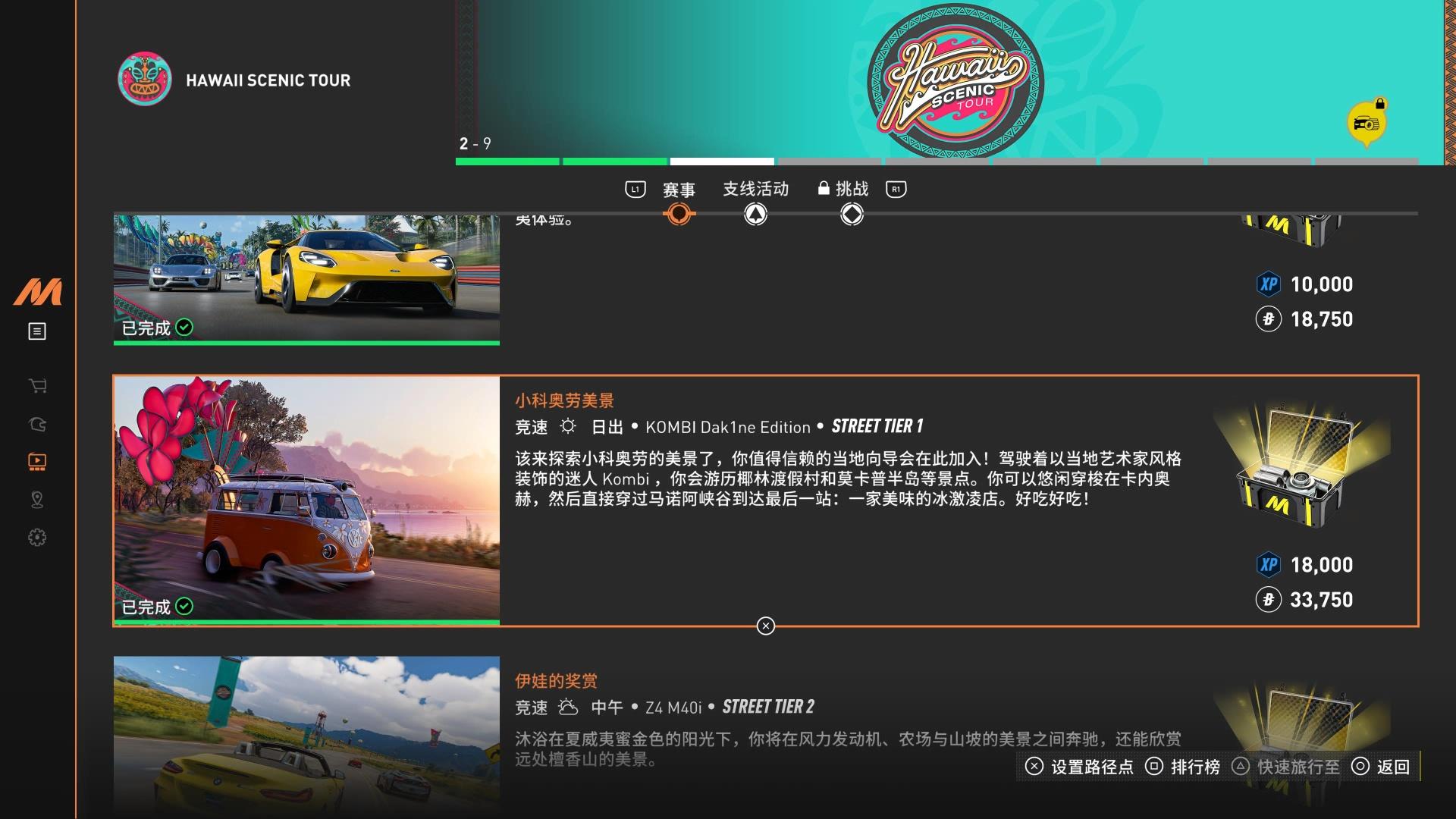
Task: Select the KOMBI van event thumbnail
Action: pyautogui.click(x=307, y=500)
